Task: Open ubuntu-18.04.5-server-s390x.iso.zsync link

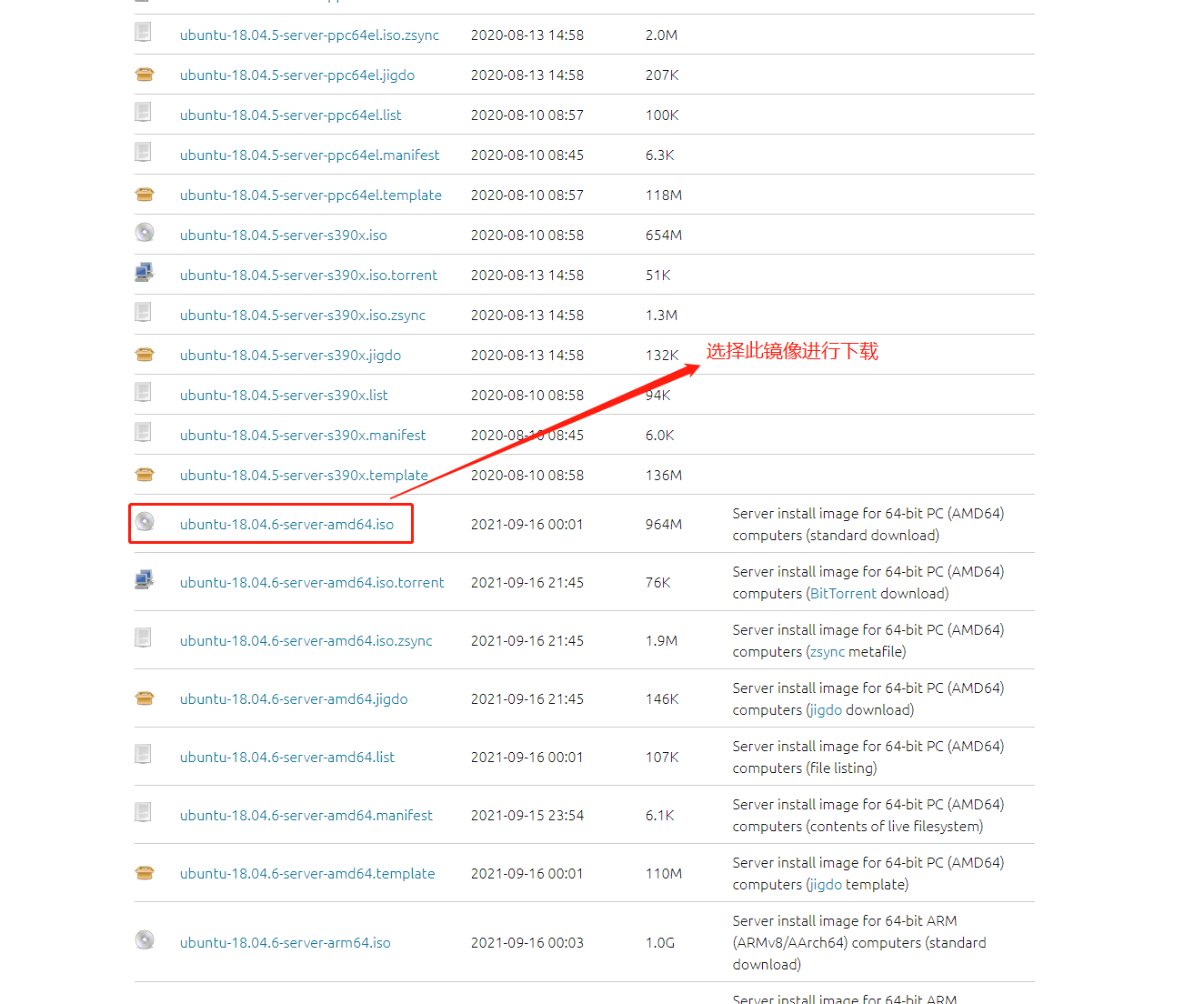Action: [x=303, y=316]
